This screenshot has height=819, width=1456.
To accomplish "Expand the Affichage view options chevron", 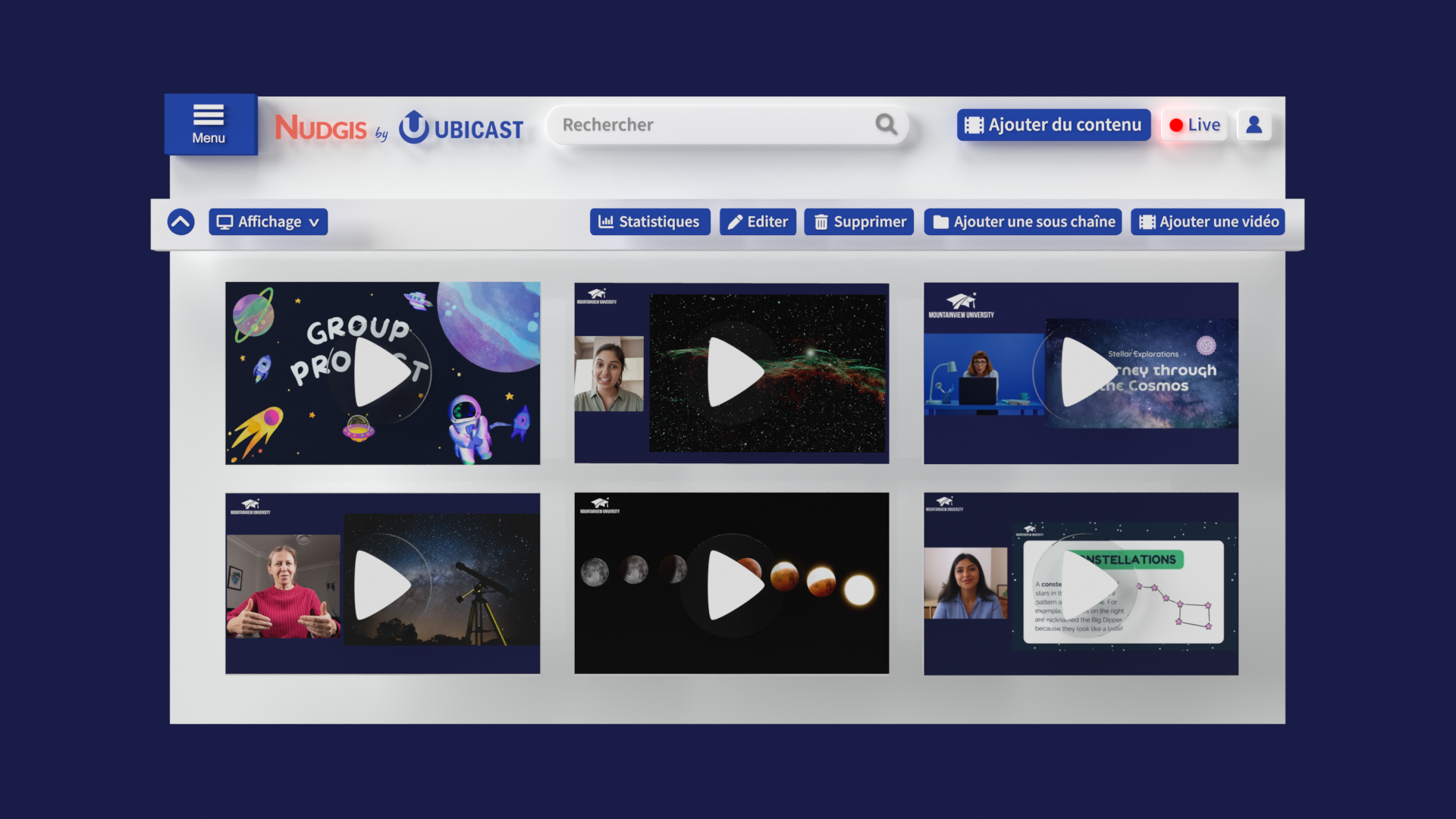I will tap(314, 222).
